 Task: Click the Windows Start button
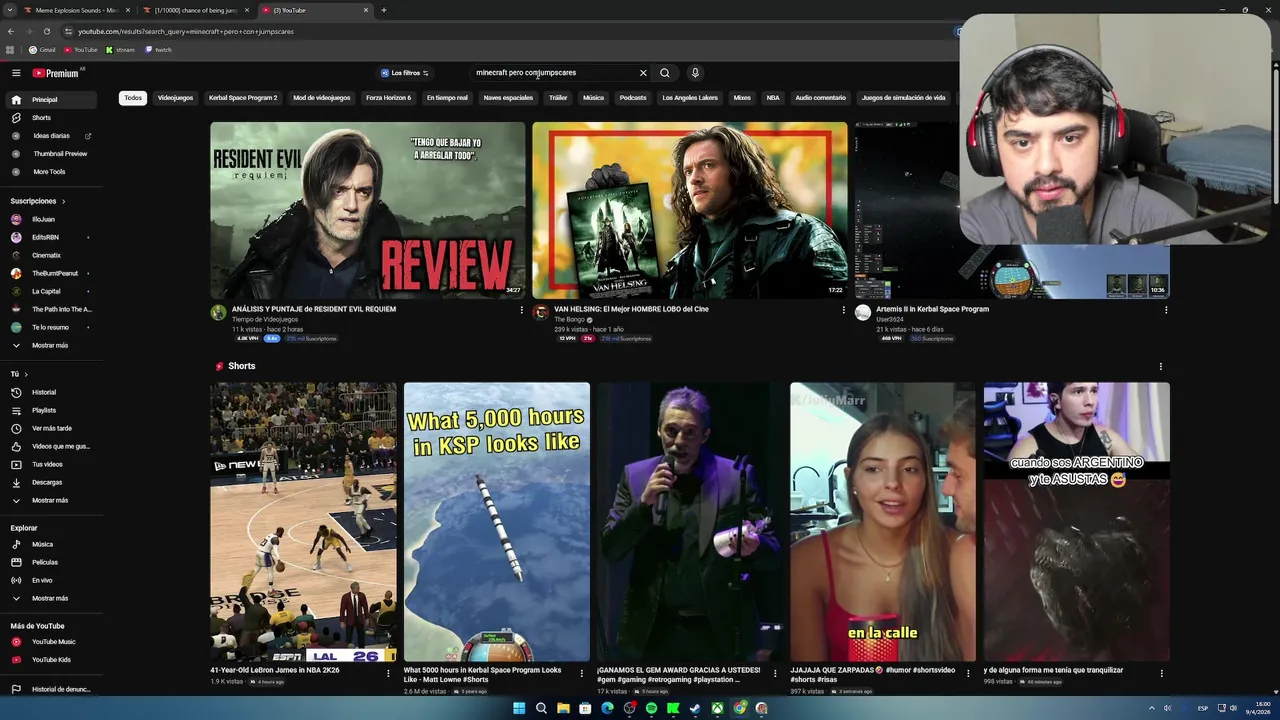(519, 708)
